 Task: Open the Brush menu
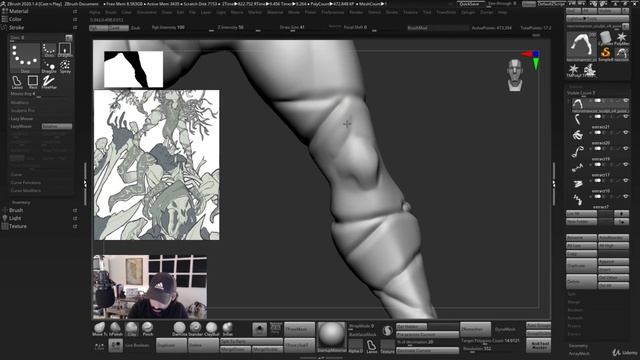click(x=110, y=12)
